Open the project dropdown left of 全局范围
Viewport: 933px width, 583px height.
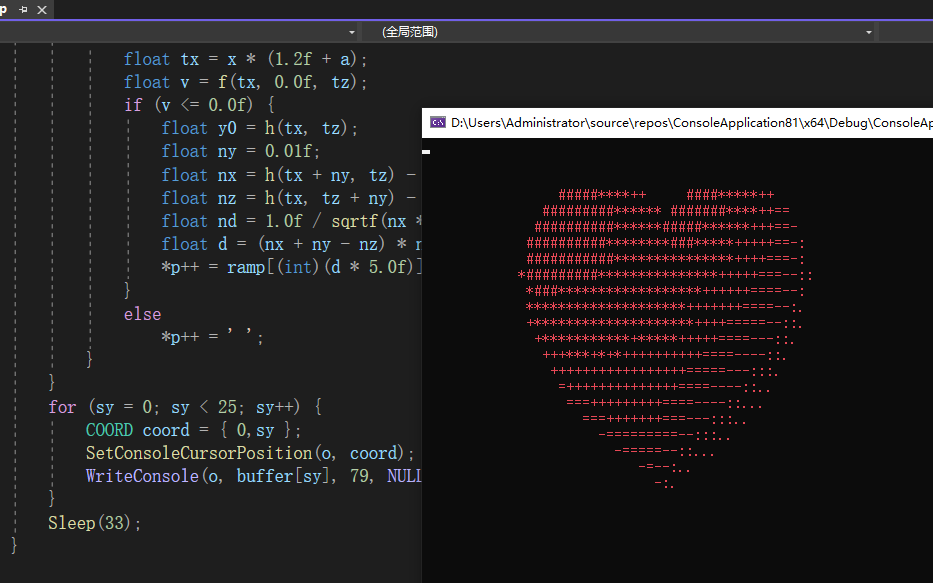click(x=352, y=32)
